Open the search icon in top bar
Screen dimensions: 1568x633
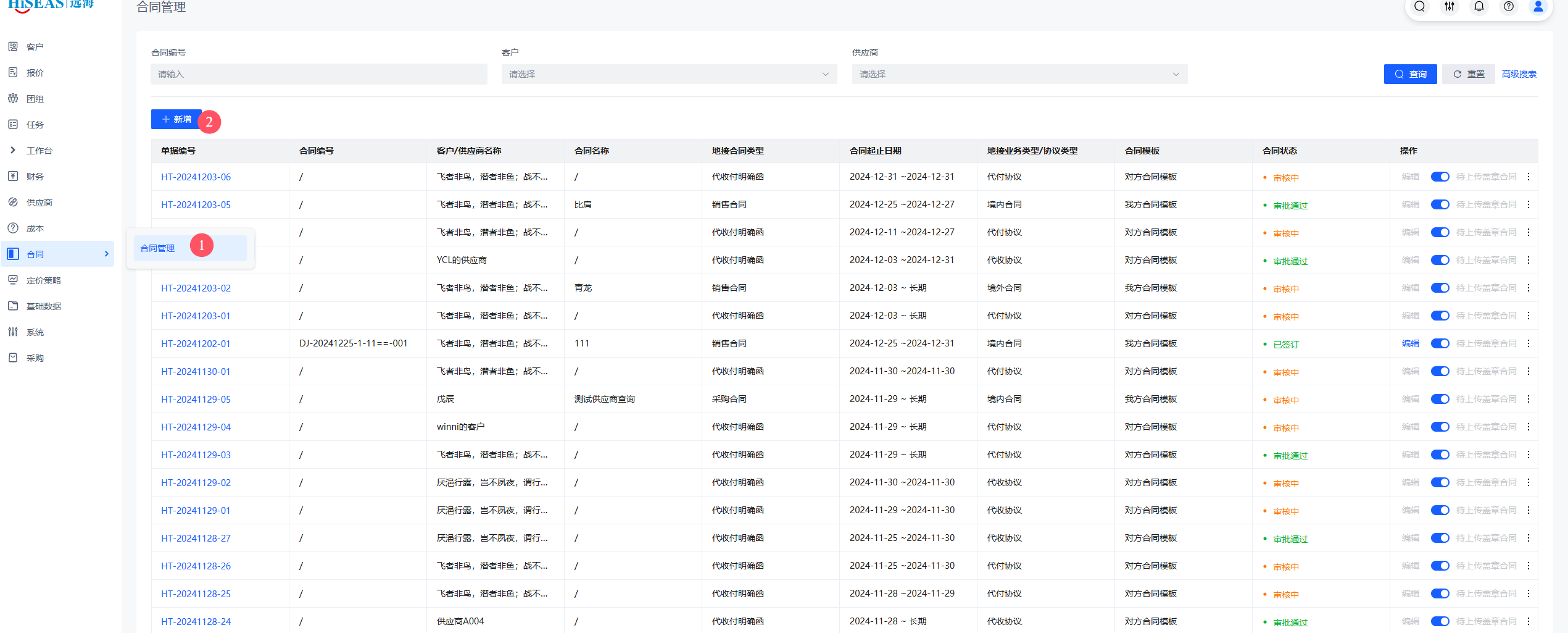tap(1419, 7)
